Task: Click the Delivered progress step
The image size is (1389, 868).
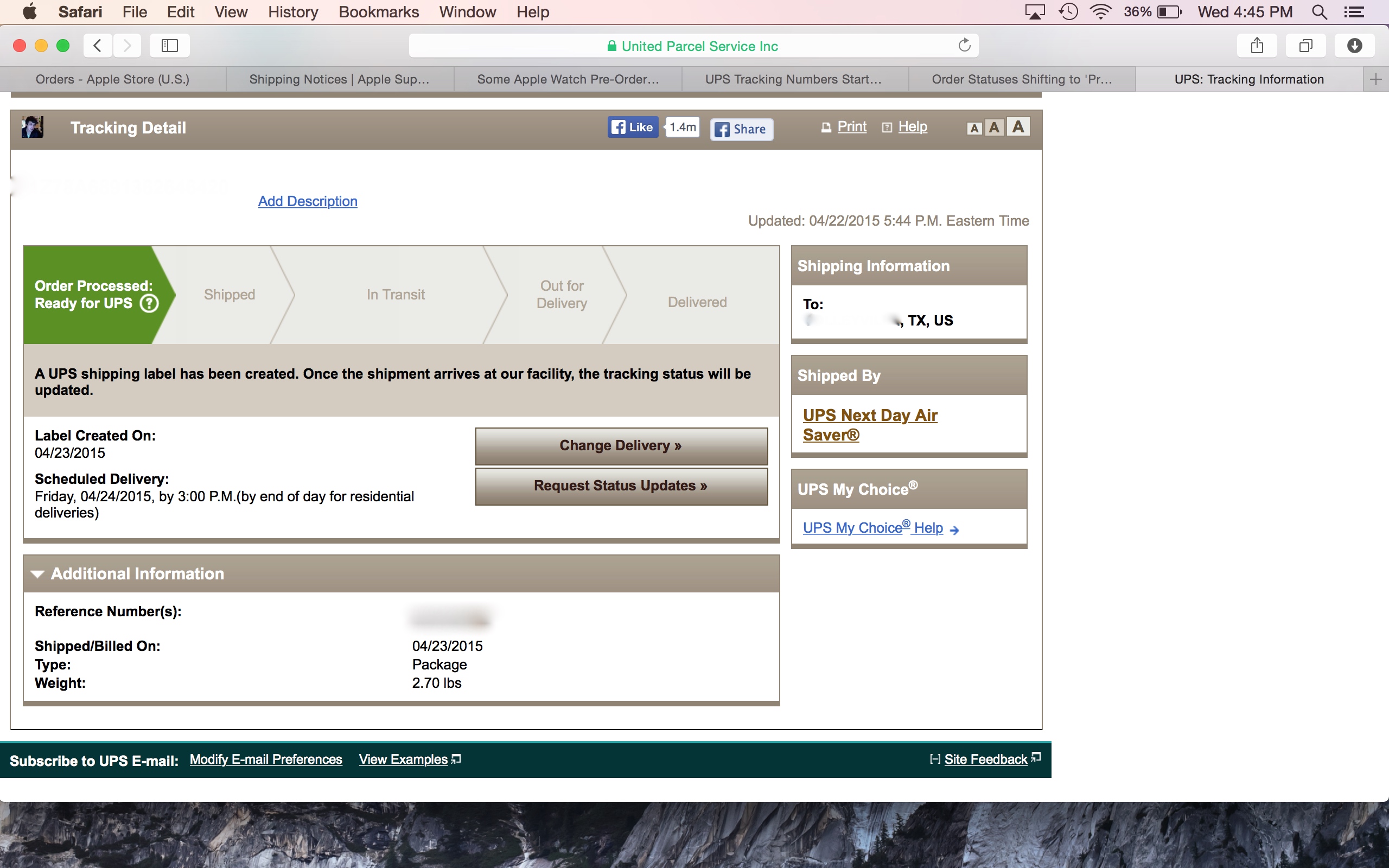Action: (697, 302)
